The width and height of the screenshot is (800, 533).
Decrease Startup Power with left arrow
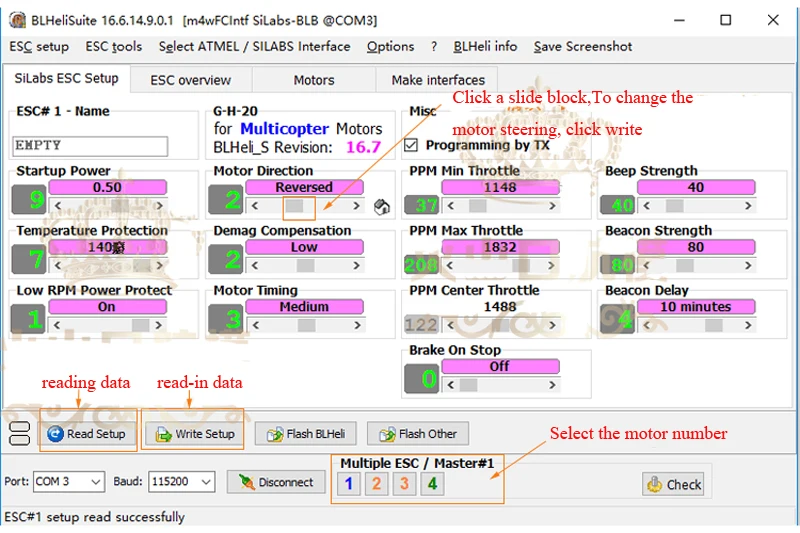click(57, 206)
